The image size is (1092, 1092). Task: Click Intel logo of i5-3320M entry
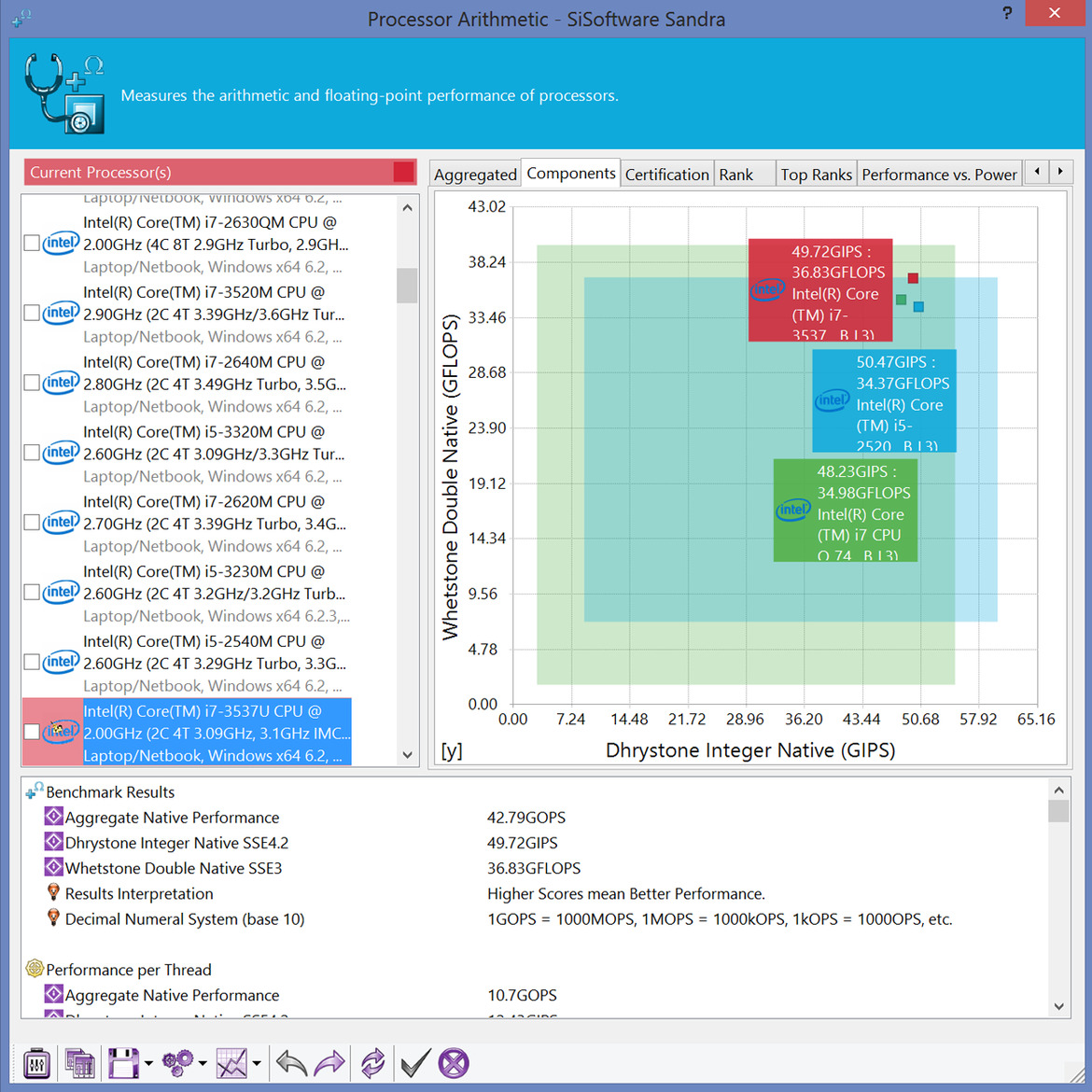(61, 453)
